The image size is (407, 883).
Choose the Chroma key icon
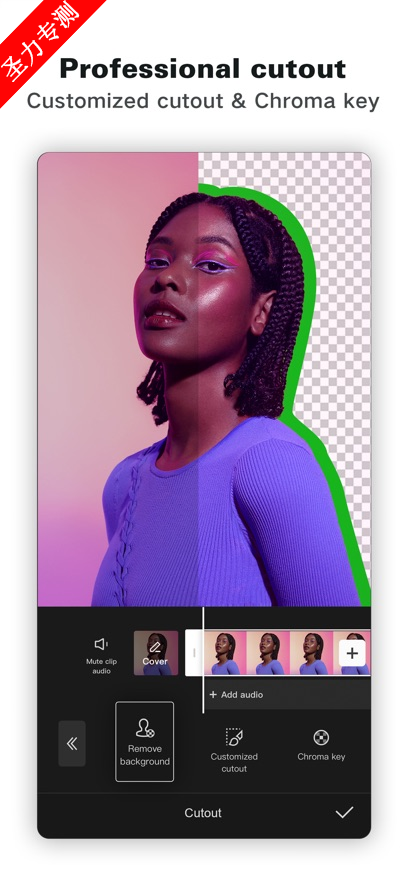coord(321,737)
